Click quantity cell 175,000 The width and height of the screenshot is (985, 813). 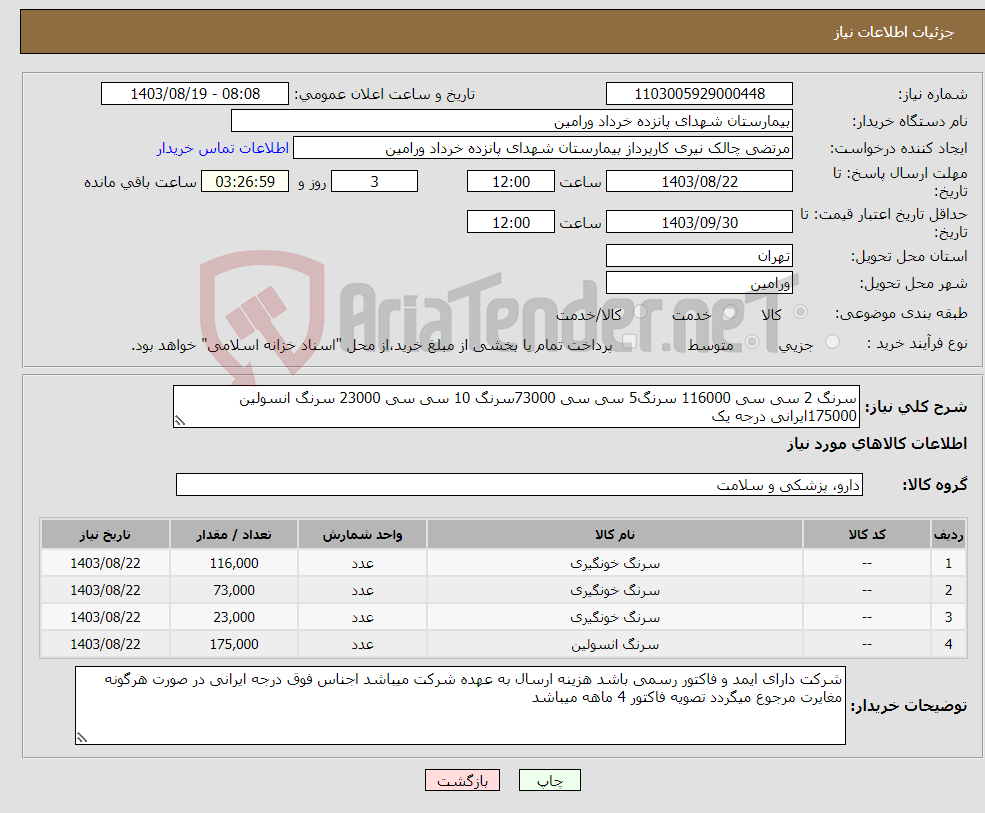(x=234, y=645)
